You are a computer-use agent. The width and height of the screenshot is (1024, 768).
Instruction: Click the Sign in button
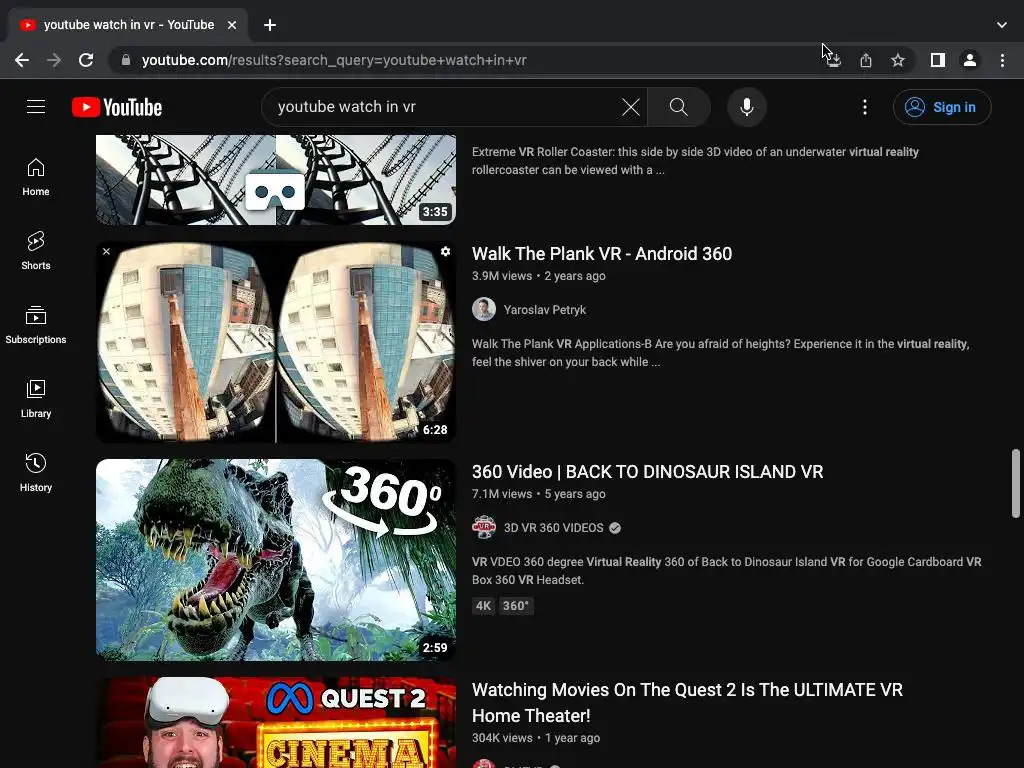(x=942, y=106)
